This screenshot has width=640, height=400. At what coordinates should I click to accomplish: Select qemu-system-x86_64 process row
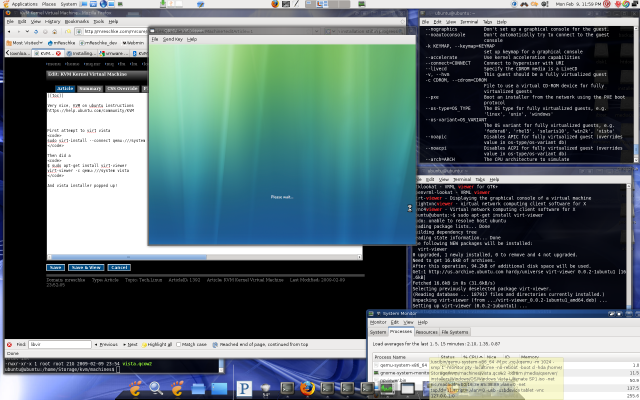tap(506, 365)
